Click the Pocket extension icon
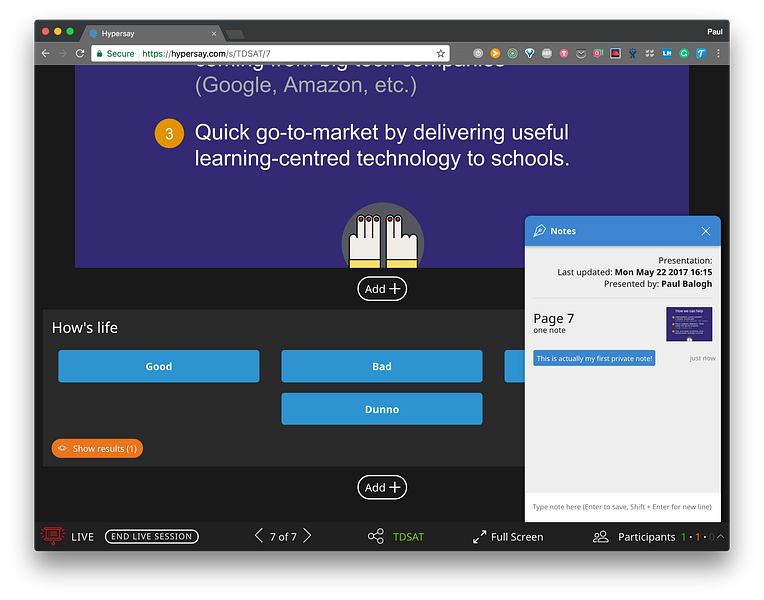The image size is (764, 600). [x=581, y=54]
